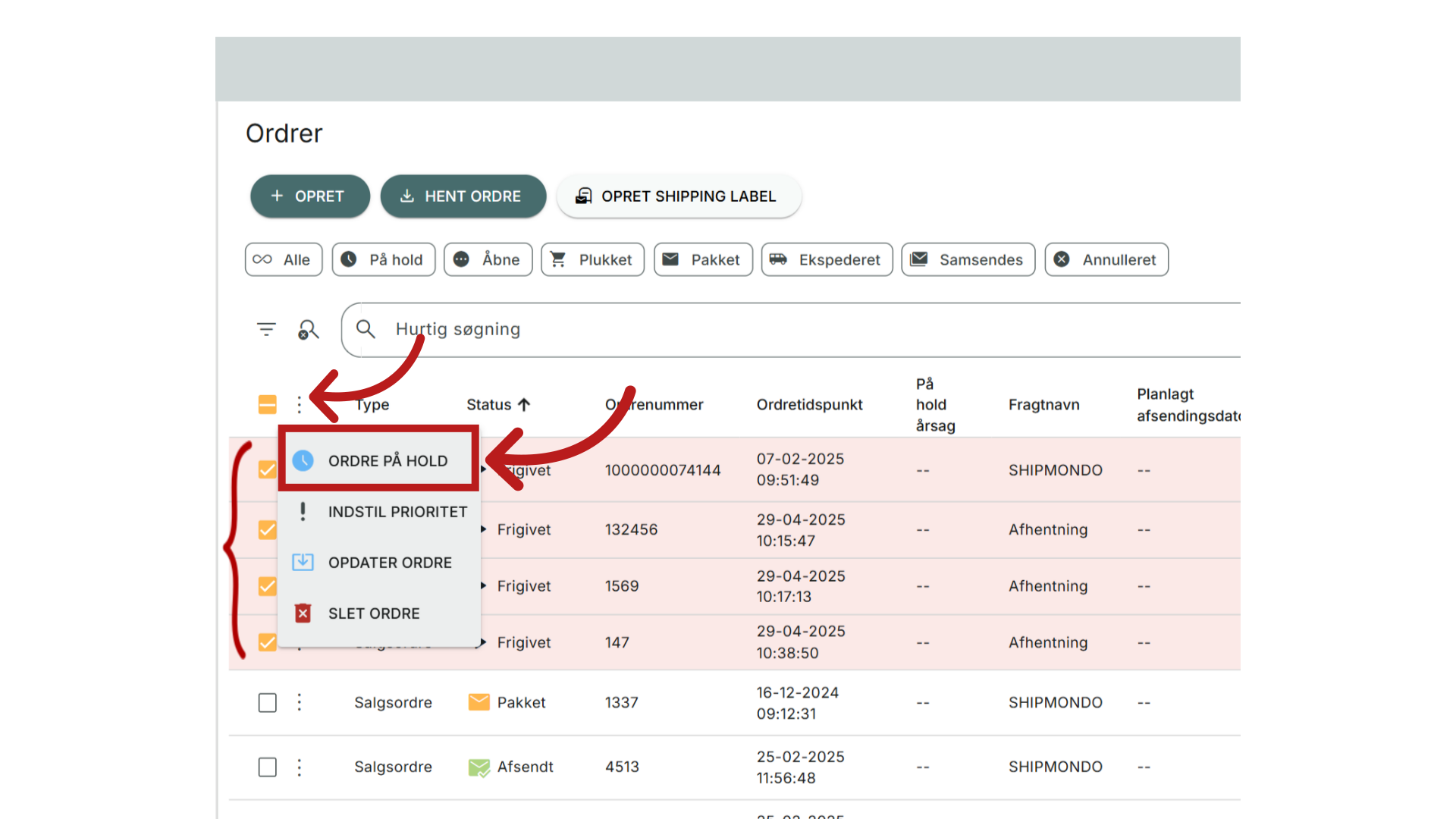Screen dimensions: 1456x819
Task: Open the filter list icon
Action: pos(266,329)
